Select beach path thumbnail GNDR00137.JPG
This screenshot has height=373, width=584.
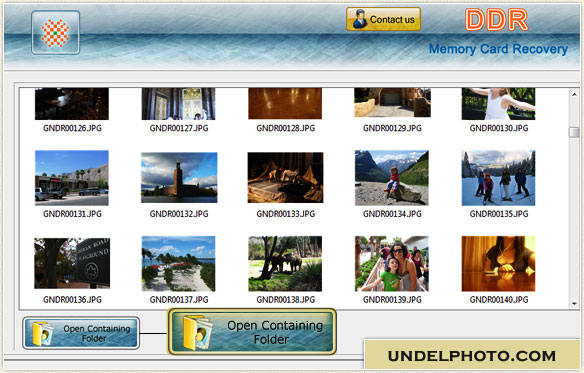(178, 263)
